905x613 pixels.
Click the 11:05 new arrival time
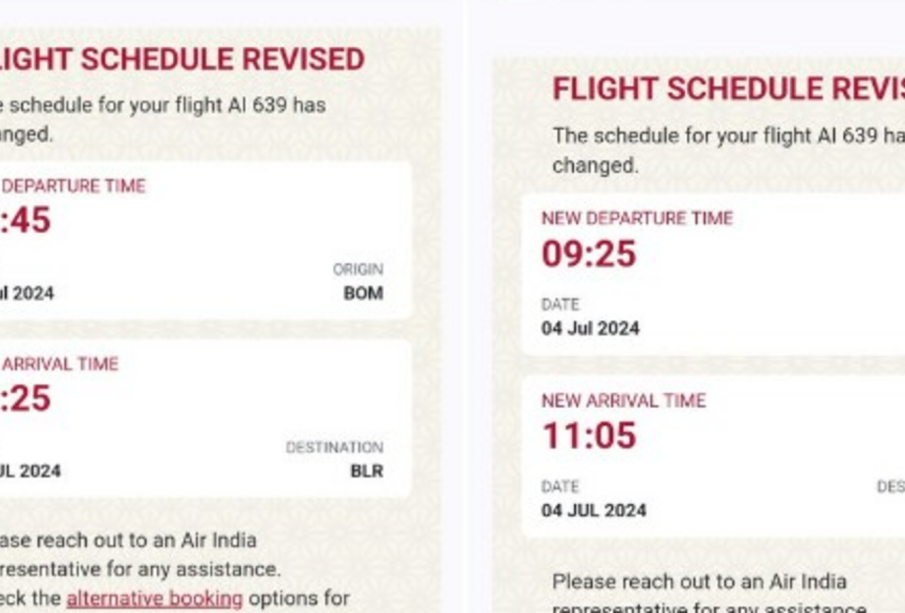click(589, 435)
